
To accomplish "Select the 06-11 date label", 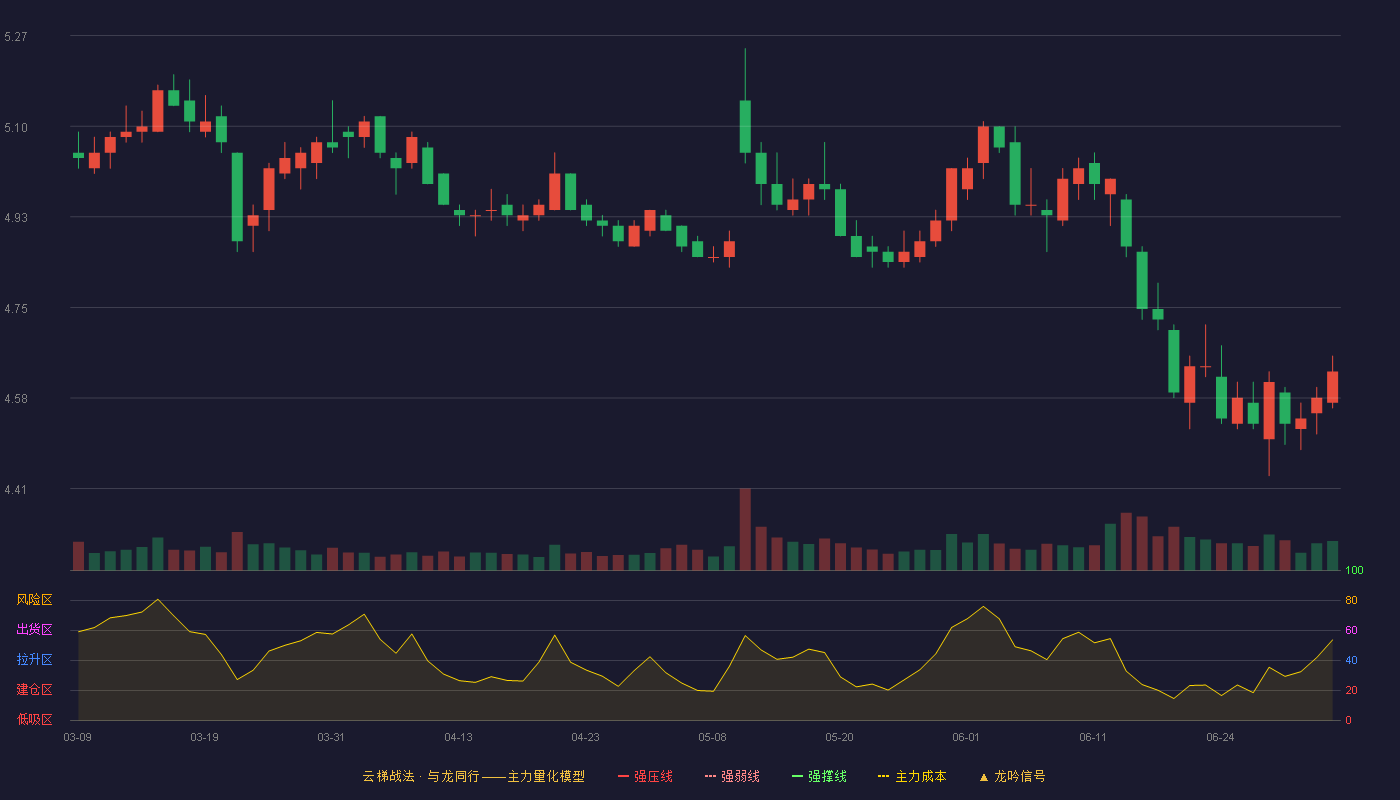I will coord(1094,737).
